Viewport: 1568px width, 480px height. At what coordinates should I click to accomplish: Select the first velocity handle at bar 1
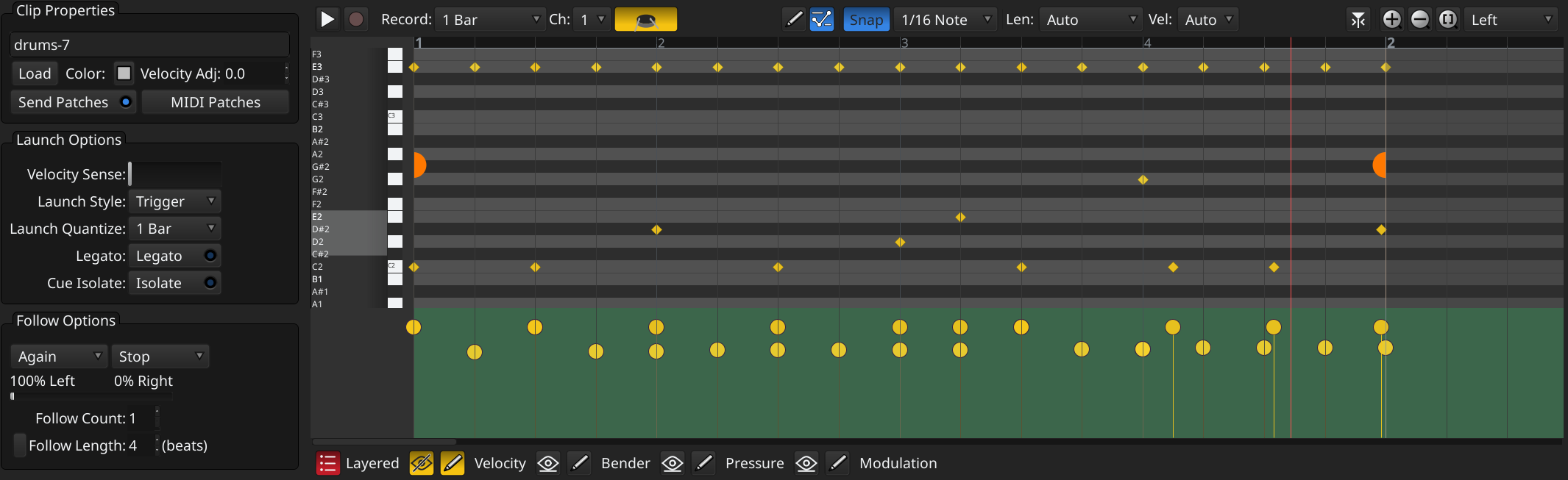(x=414, y=327)
